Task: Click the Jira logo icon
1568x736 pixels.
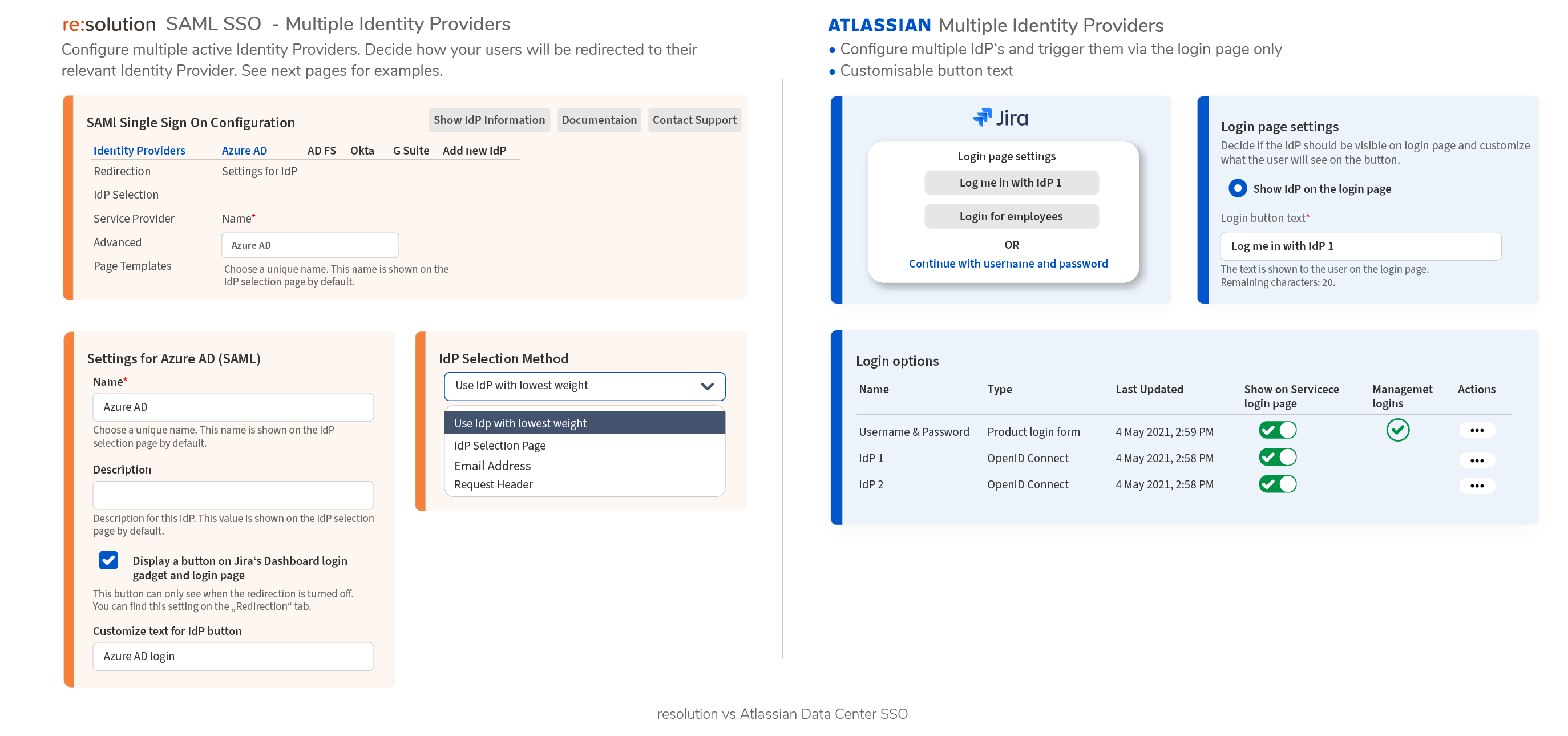Action: [982, 118]
